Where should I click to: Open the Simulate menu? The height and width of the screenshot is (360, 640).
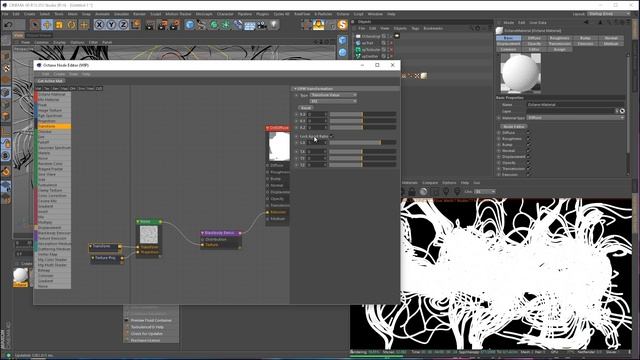[121, 14]
